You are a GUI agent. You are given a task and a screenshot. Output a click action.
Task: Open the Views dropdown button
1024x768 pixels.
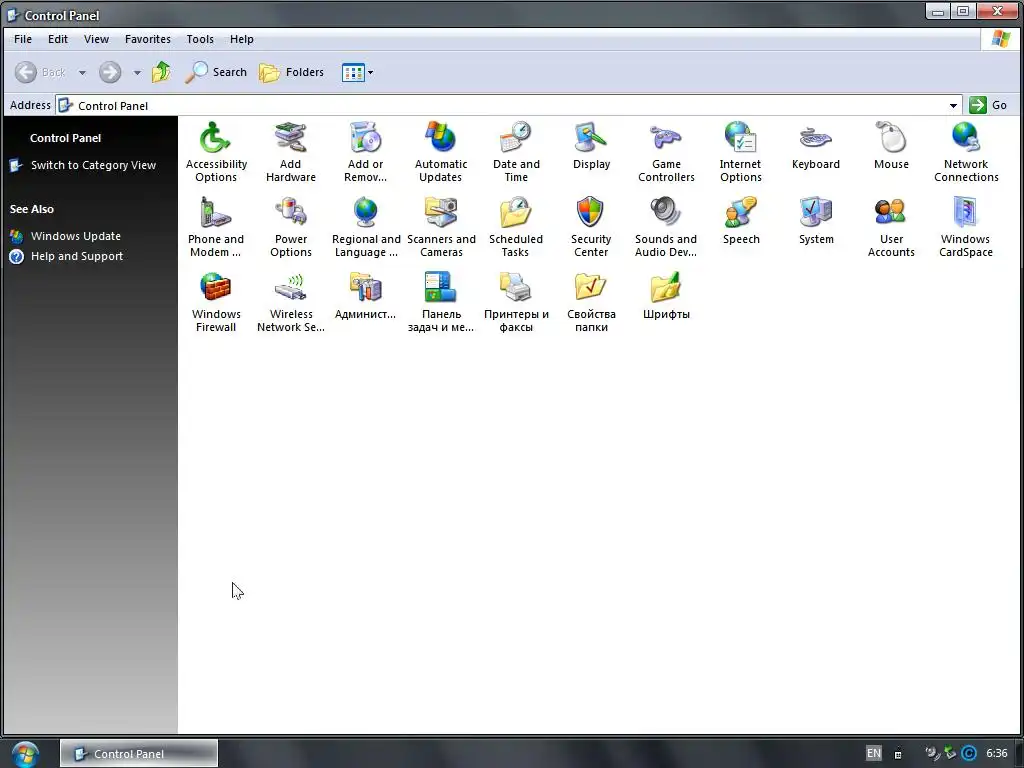[x=357, y=72]
